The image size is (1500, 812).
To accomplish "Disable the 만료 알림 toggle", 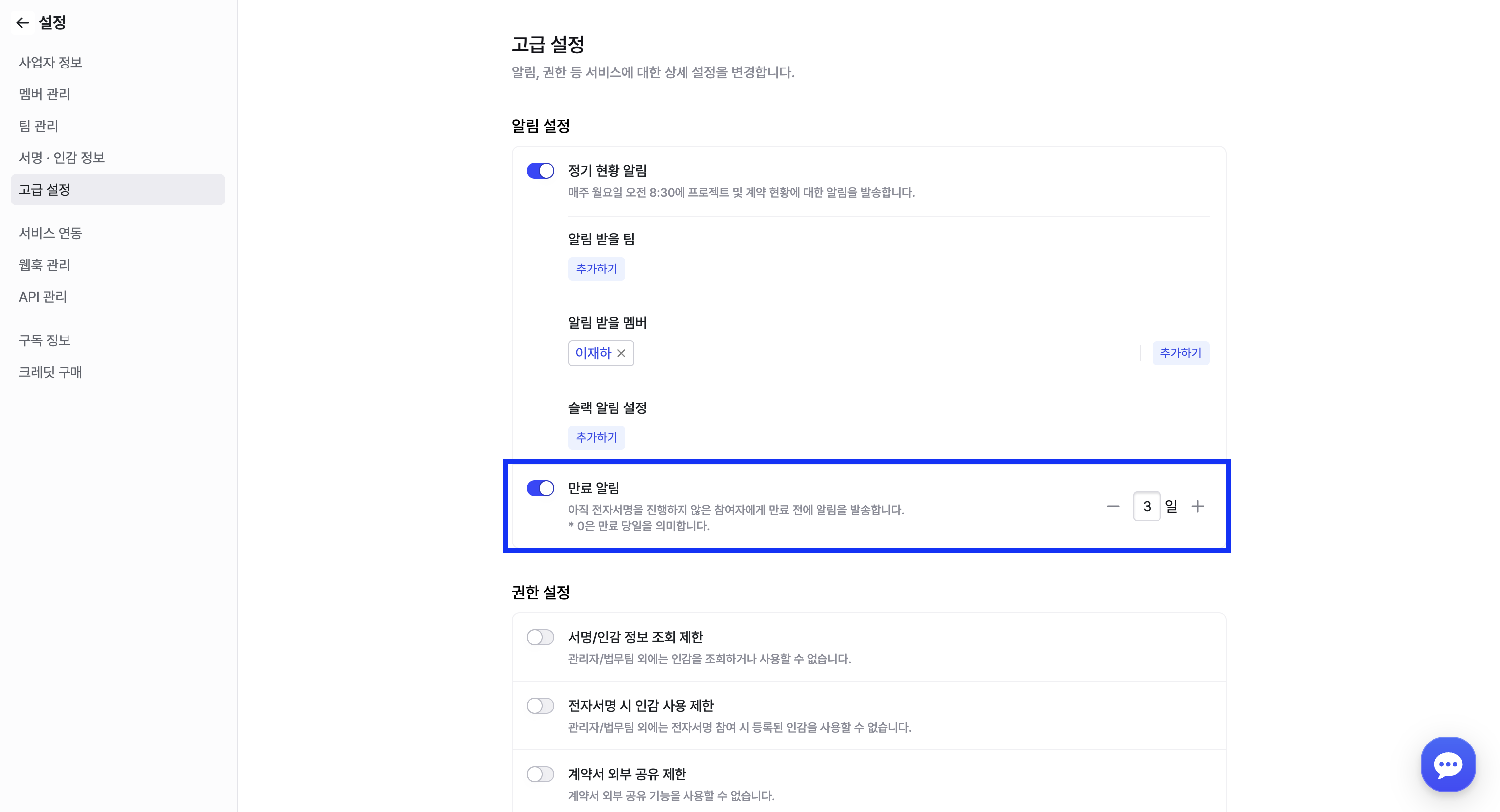I will tap(540, 488).
